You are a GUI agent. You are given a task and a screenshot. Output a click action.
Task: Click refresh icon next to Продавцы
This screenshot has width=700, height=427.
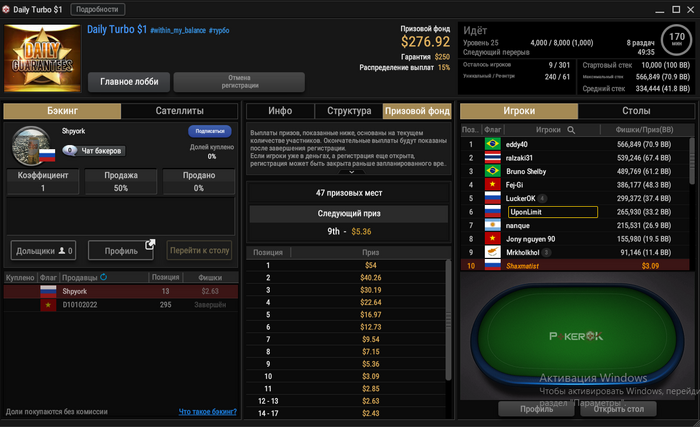tap(104, 277)
